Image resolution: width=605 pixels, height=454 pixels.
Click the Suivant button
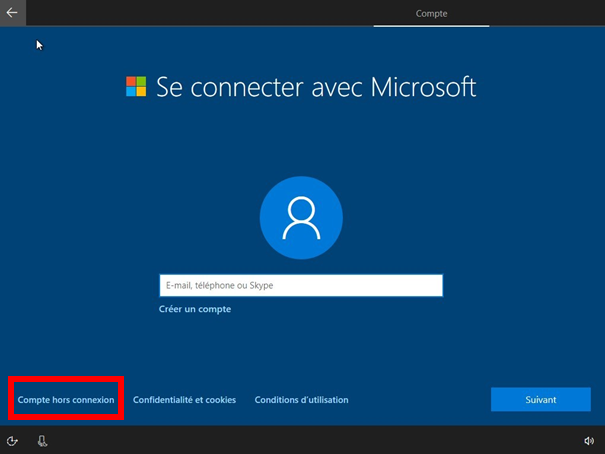541,399
